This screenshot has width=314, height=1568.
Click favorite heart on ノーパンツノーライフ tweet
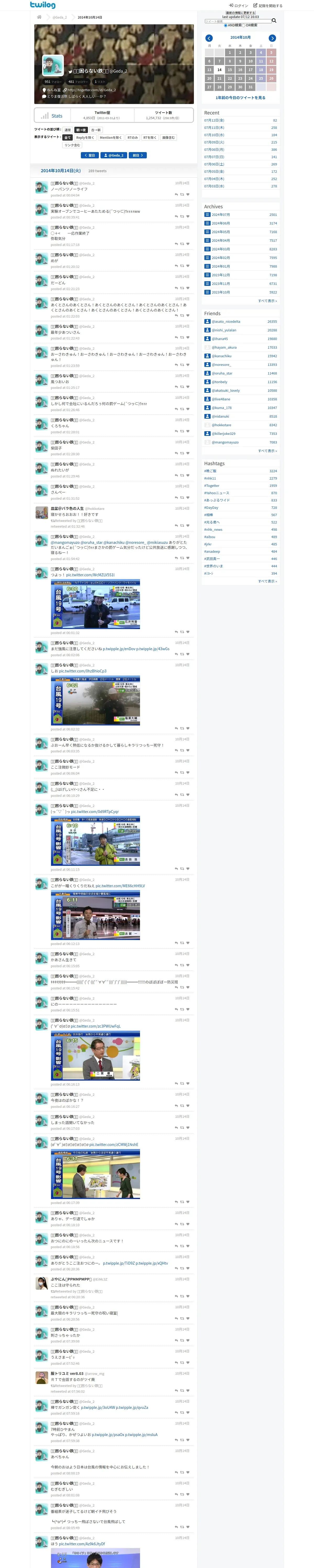coord(188,195)
